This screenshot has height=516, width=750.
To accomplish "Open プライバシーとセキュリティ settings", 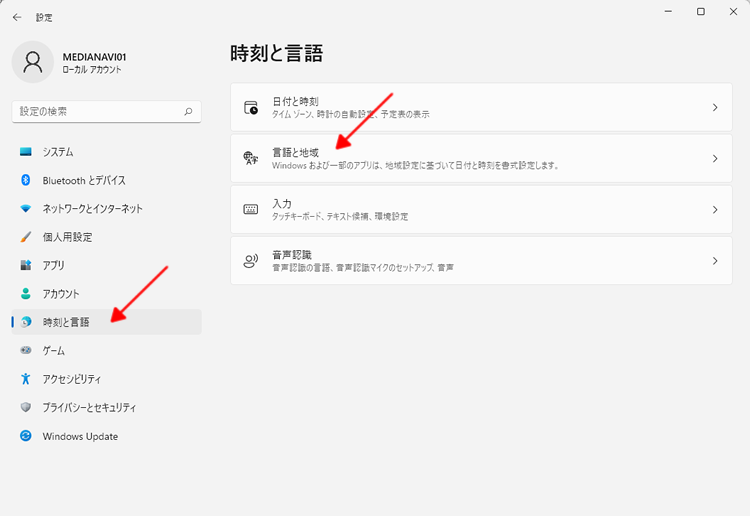I will pyautogui.click(x=89, y=408).
